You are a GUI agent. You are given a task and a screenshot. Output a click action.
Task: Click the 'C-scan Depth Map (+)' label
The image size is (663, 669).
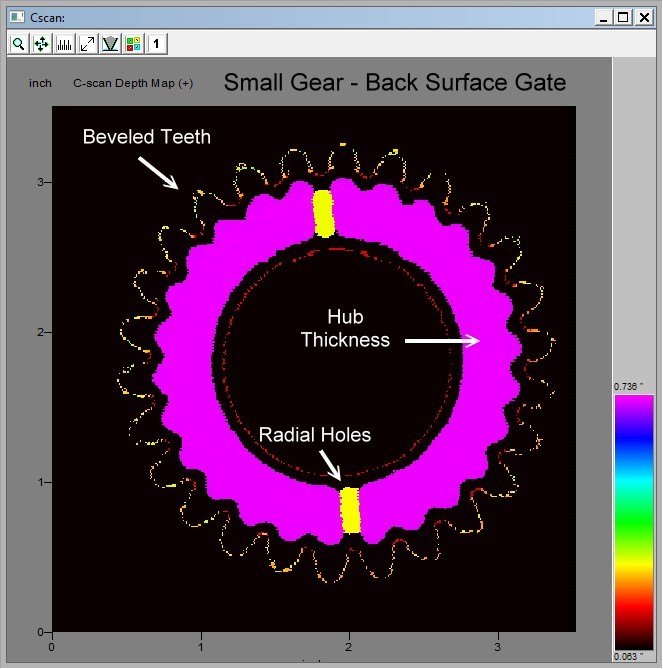(133, 83)
